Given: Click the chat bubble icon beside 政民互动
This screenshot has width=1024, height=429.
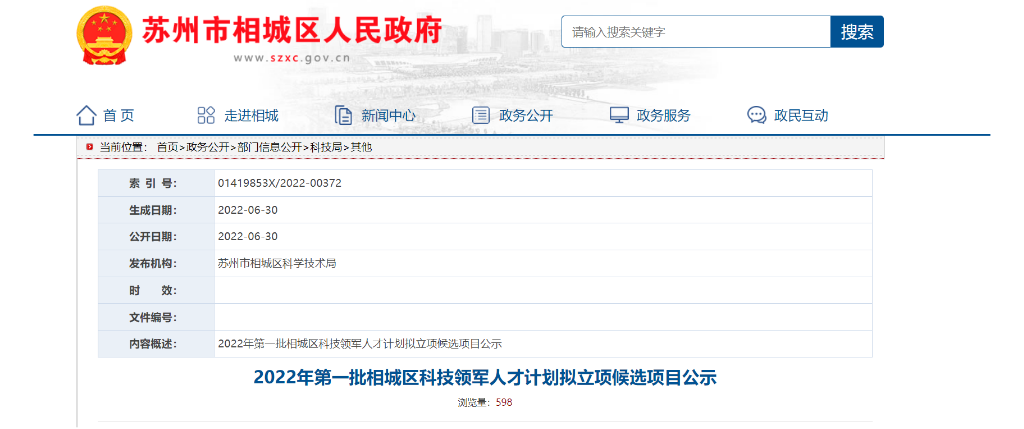Looking at the screenshot, I should (757, 115).
